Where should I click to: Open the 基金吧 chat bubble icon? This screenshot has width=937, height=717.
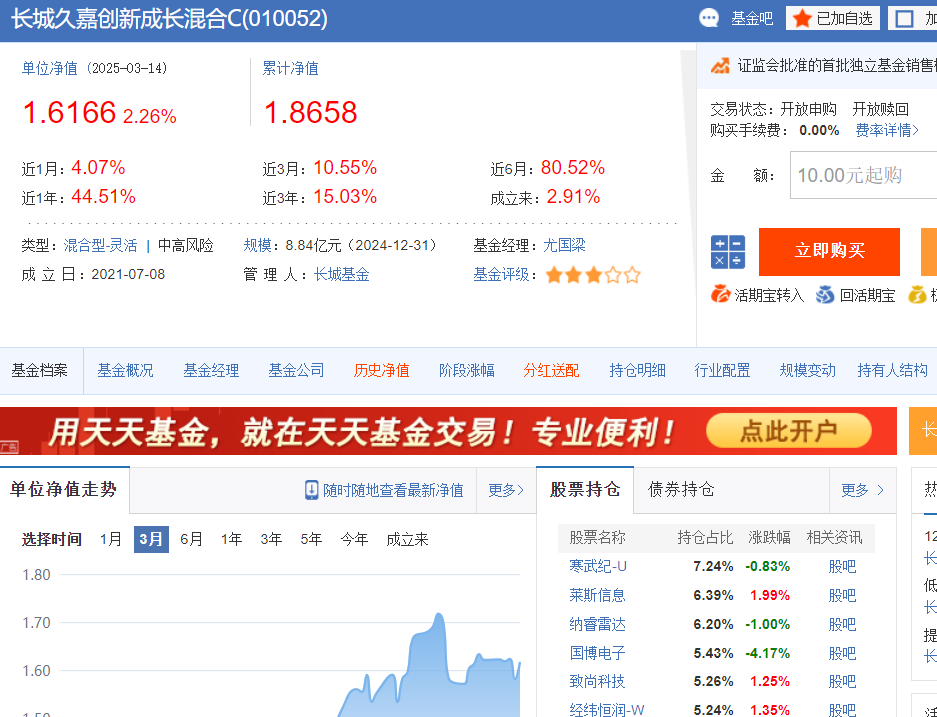tap(709, 18)
